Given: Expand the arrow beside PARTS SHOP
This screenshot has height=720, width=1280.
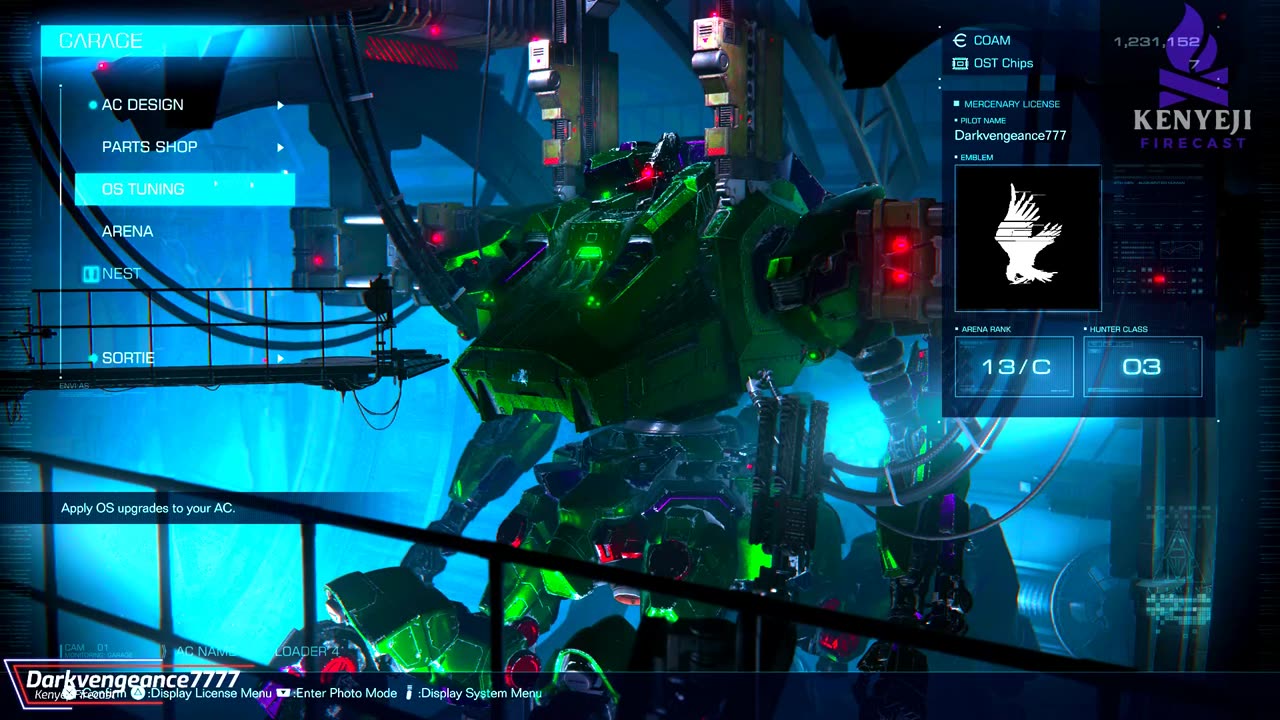Looking at the screenshot, I should (x=281, y=147).
